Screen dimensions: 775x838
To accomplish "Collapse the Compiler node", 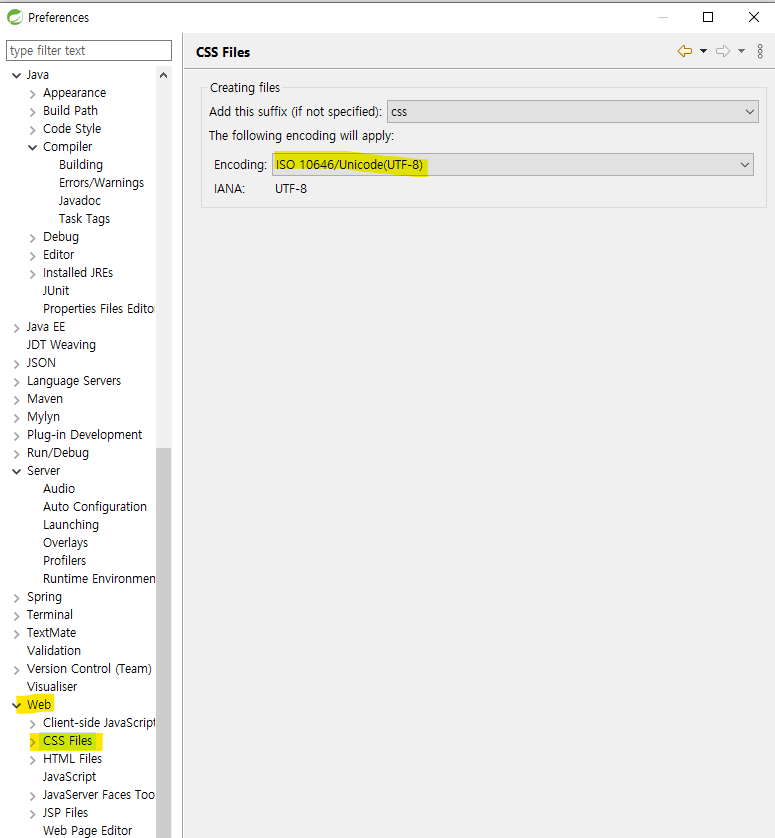I will click(x=33, y=148).
